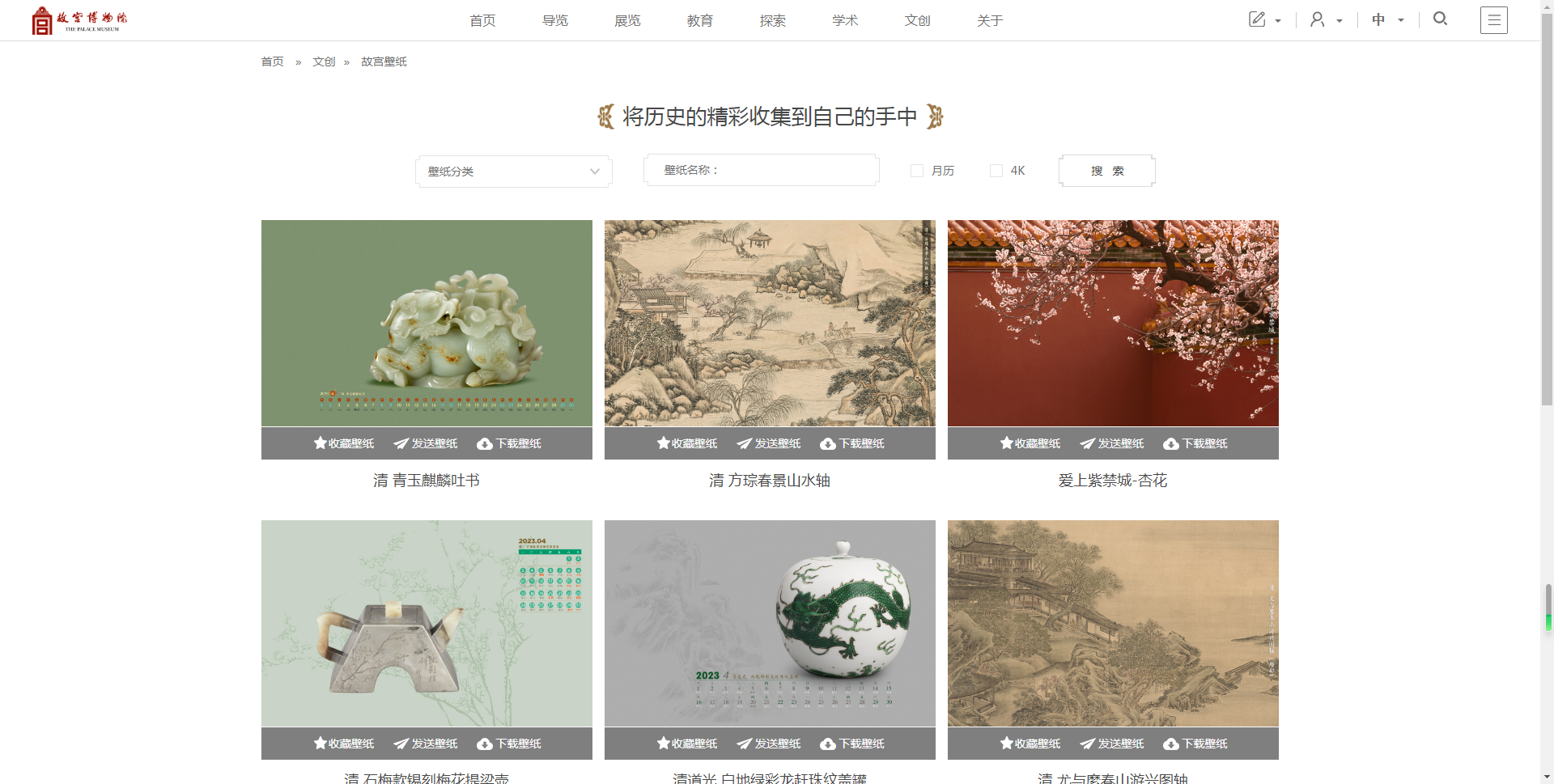Open the language selector 中 dropdown
Image resolution: width=1554 pixels, height=784 pixels.
tap(1387, 20)
